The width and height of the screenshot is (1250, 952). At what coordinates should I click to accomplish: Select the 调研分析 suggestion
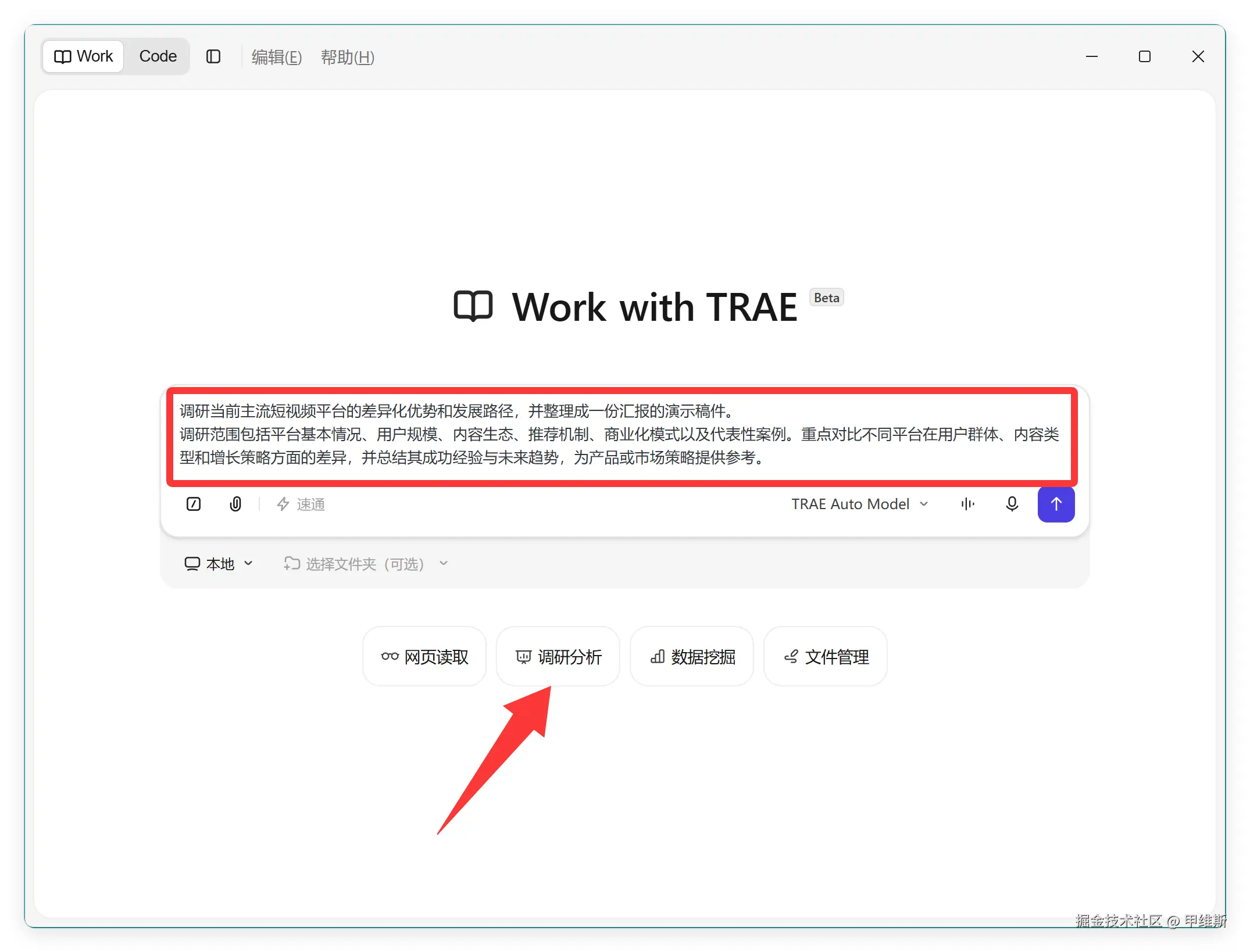[x=558, y=657]
